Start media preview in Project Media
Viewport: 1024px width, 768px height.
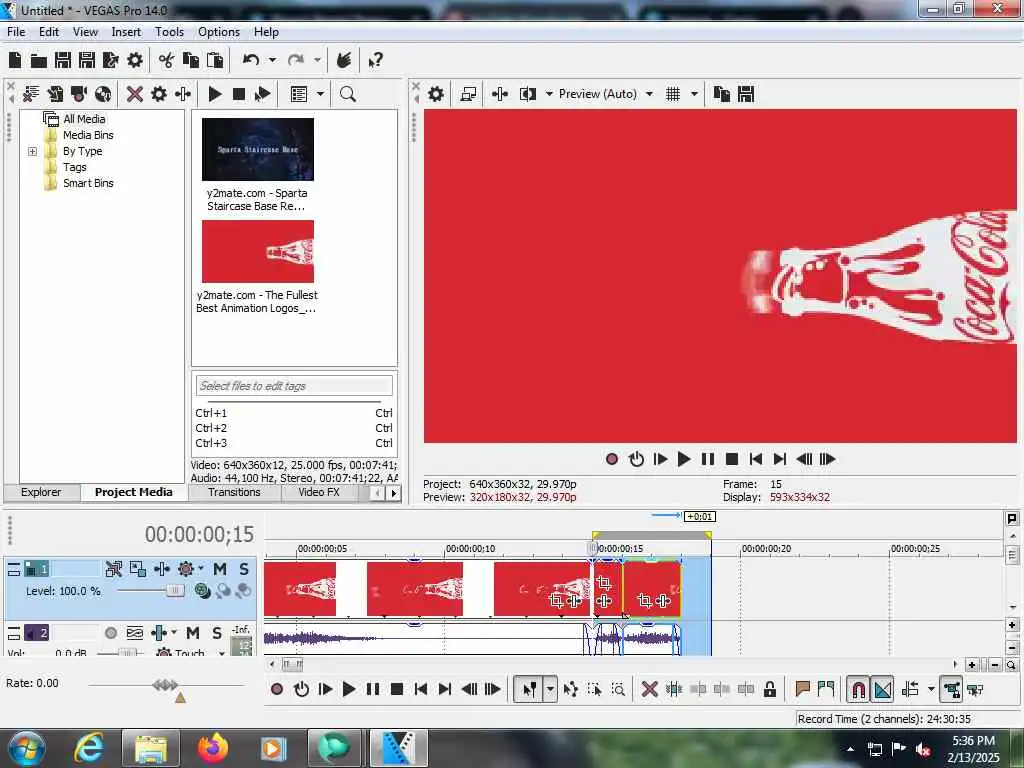pyautogui.click(x=215, y=94)
